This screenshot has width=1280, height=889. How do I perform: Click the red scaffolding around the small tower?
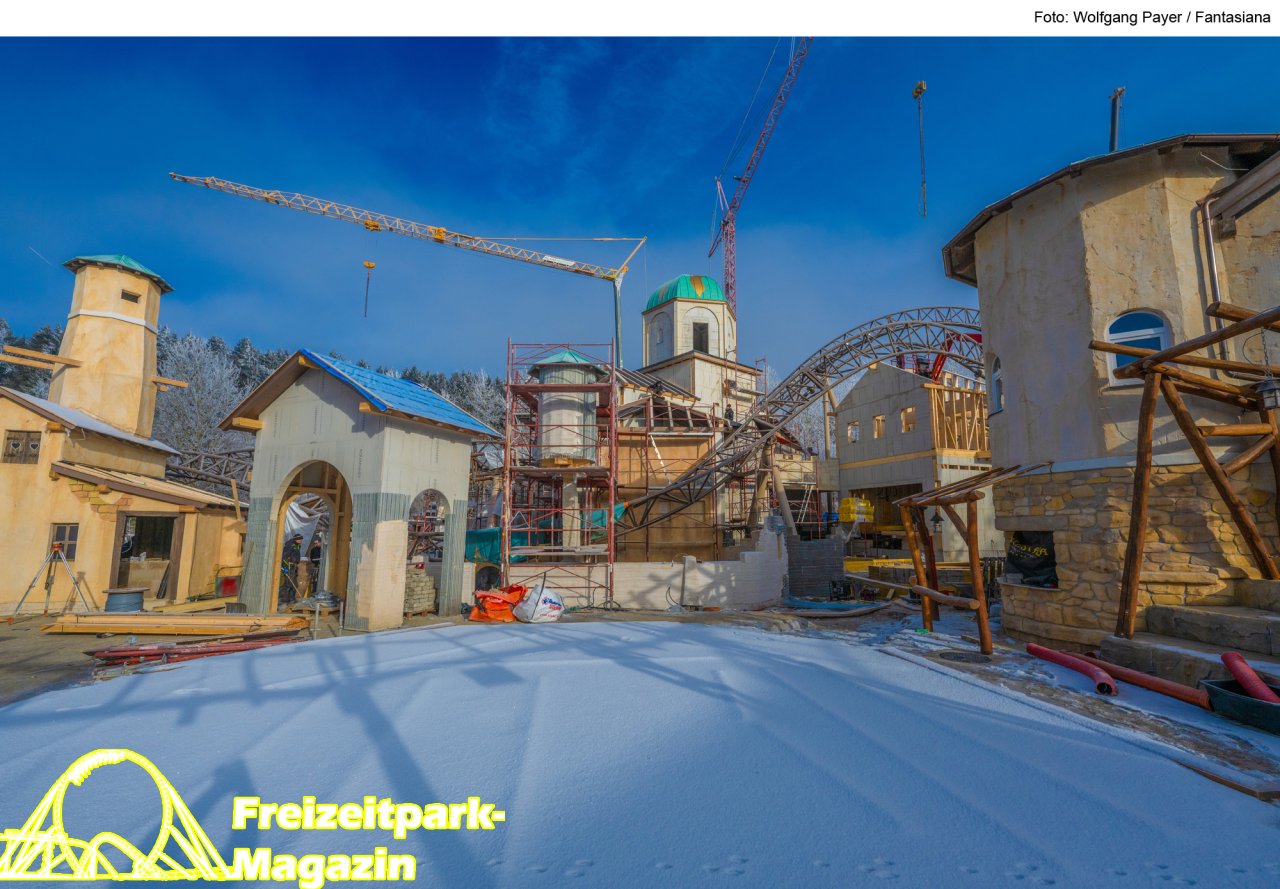pyautogui.click(x=558, y=470)
